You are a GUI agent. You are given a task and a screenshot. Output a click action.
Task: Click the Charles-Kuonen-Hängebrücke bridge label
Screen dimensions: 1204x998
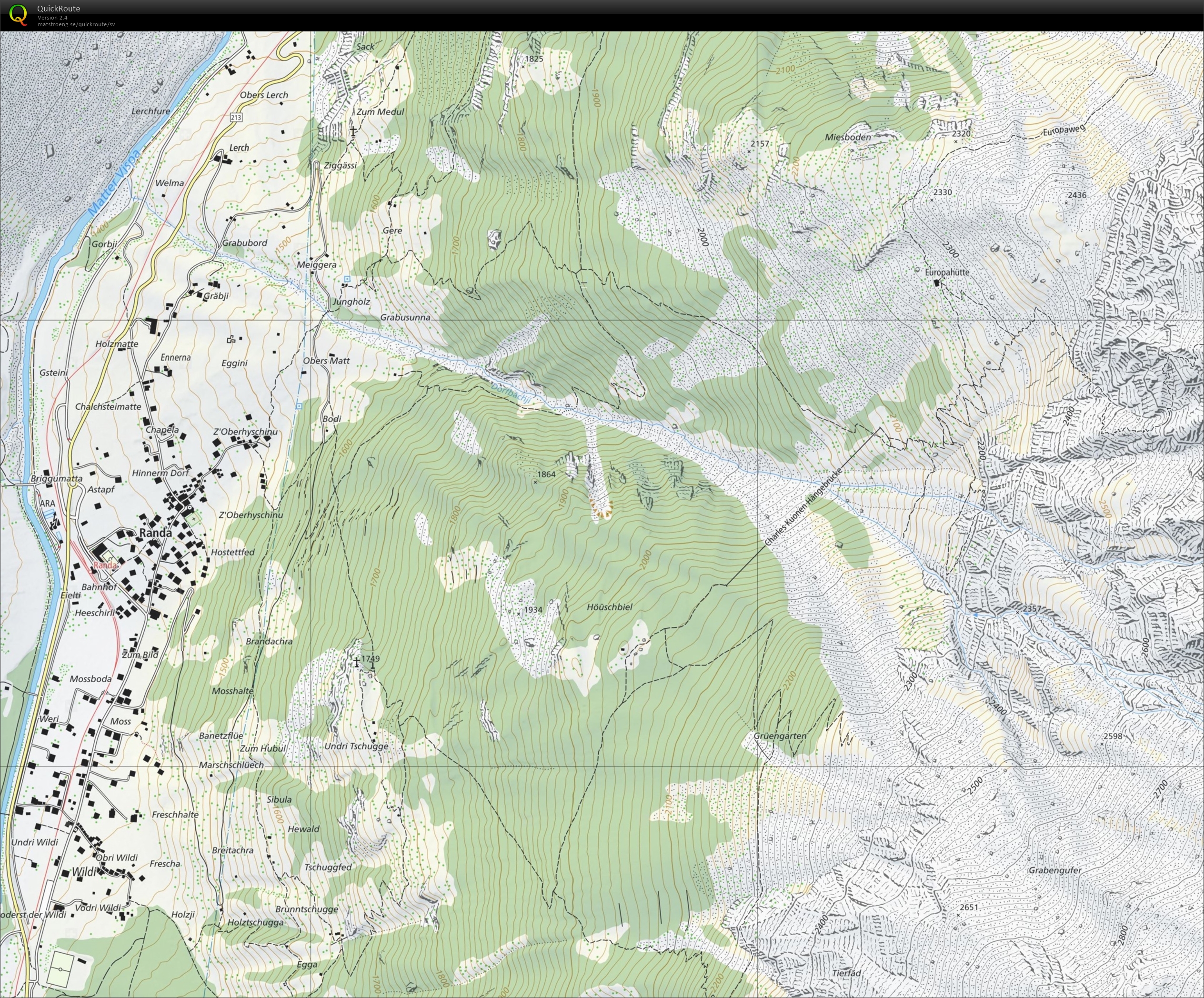[x=803, y=507]
